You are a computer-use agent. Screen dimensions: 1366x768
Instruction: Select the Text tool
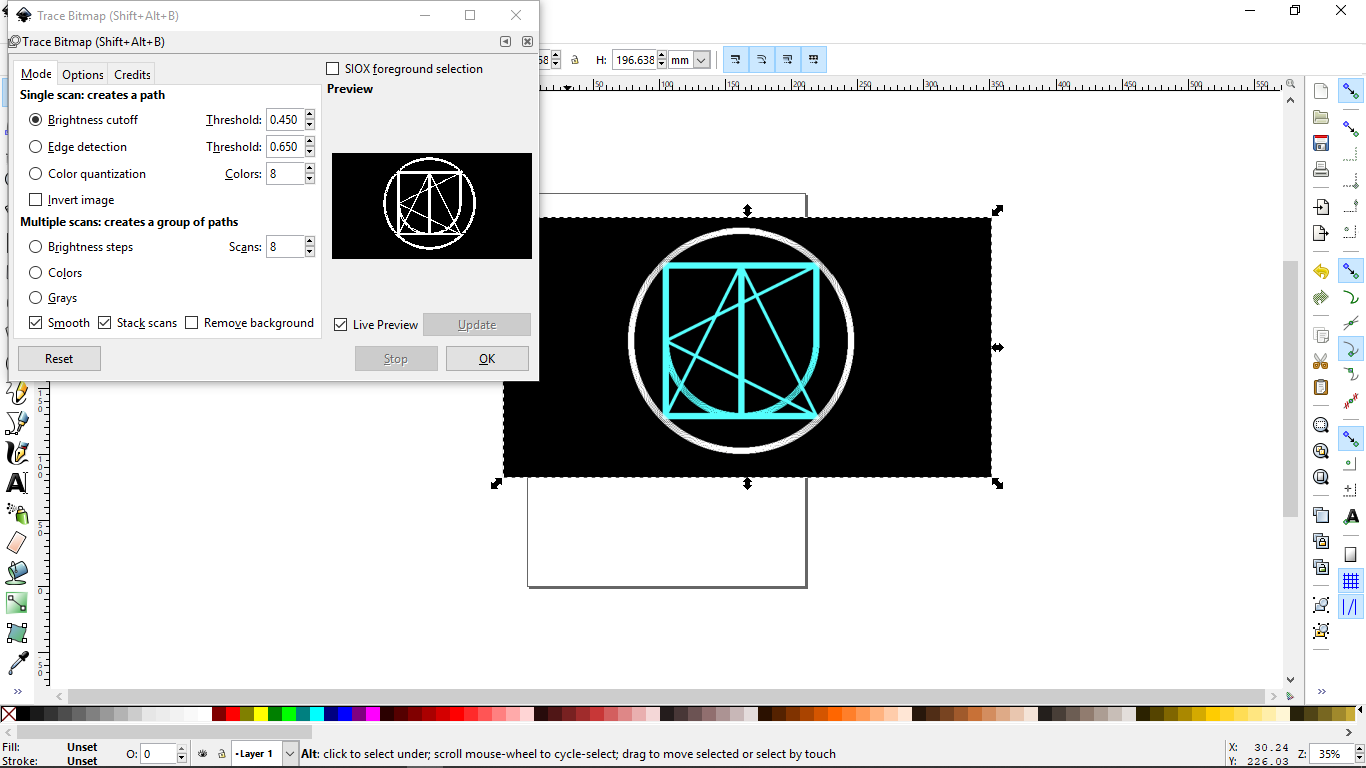click(17, 483)
